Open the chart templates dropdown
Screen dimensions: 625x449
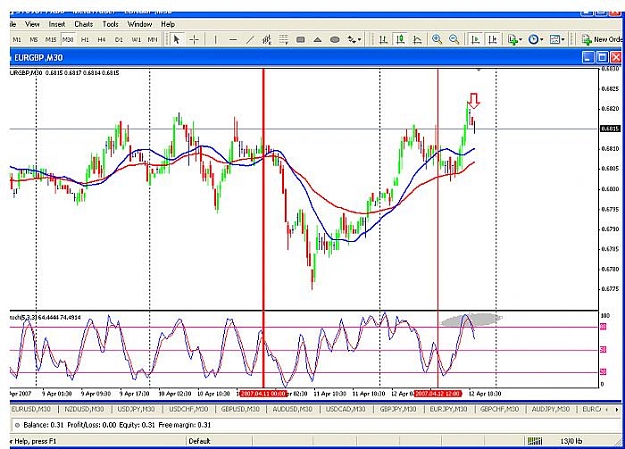pos(557,39)
